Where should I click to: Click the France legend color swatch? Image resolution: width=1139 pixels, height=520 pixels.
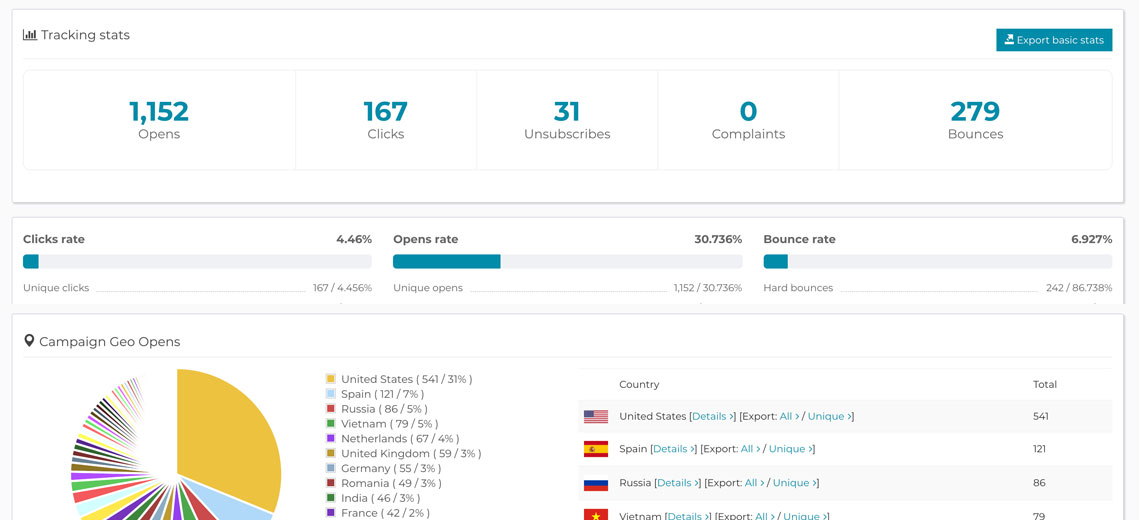pyautogui.click(x=331, y=513)
